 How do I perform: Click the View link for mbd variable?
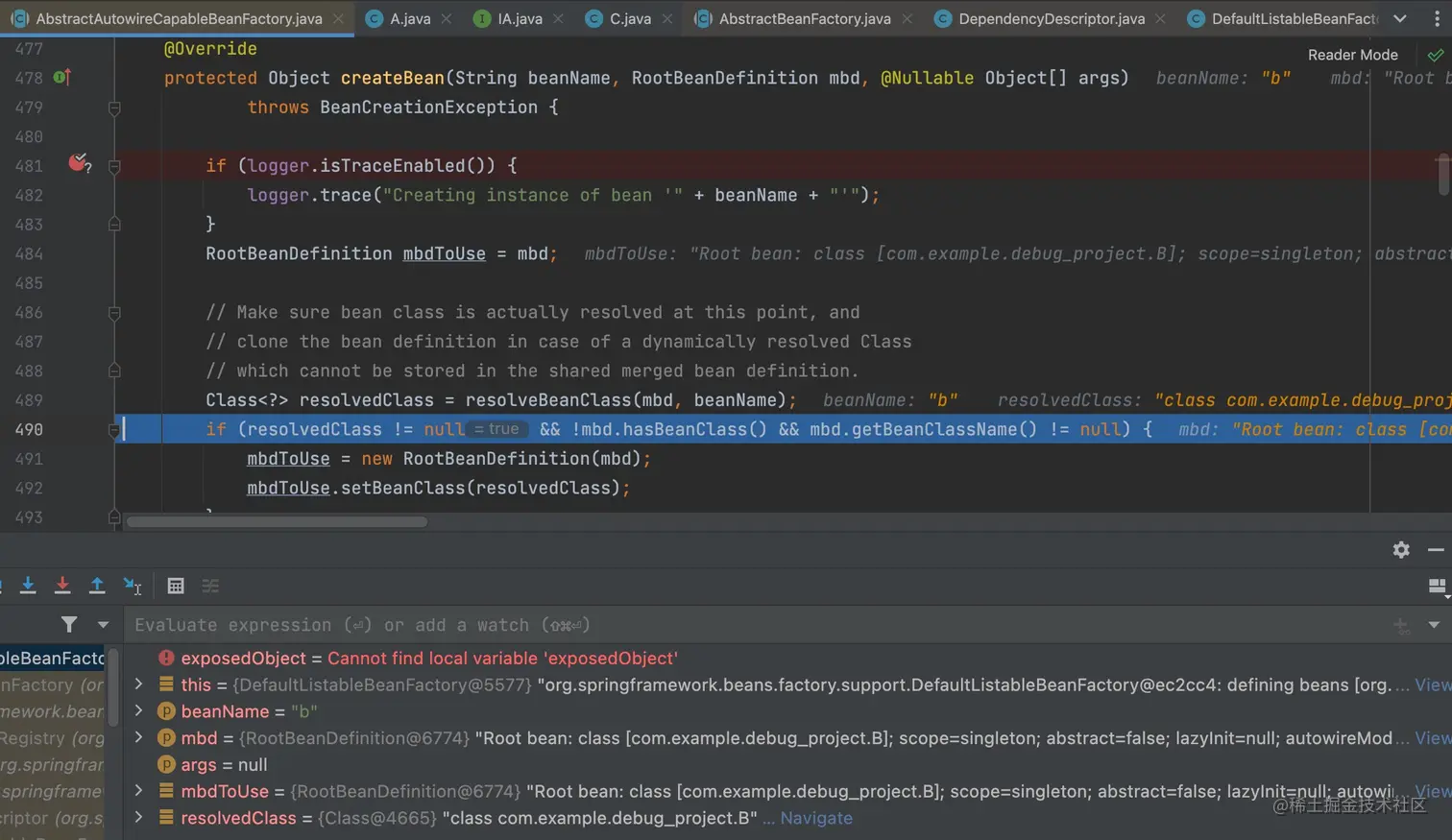click(x=1433, y=737)
